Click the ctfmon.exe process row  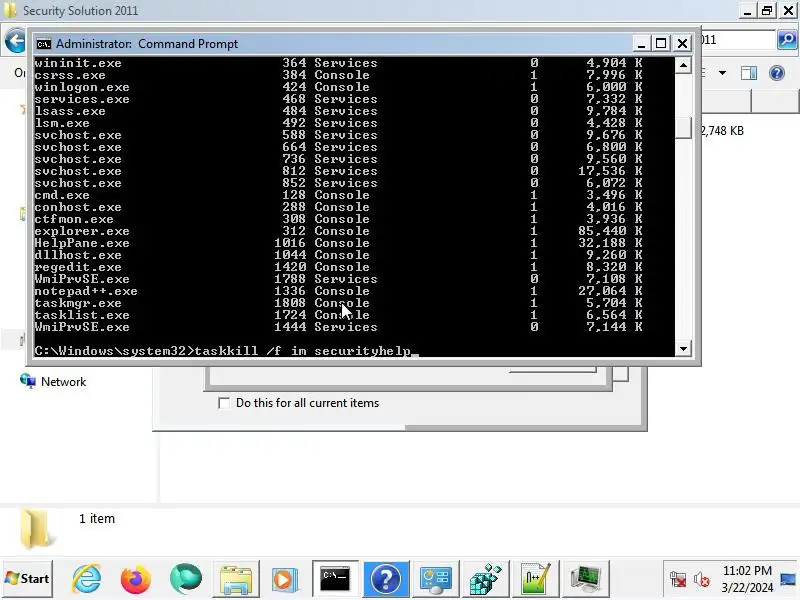[x=338, y=219]
